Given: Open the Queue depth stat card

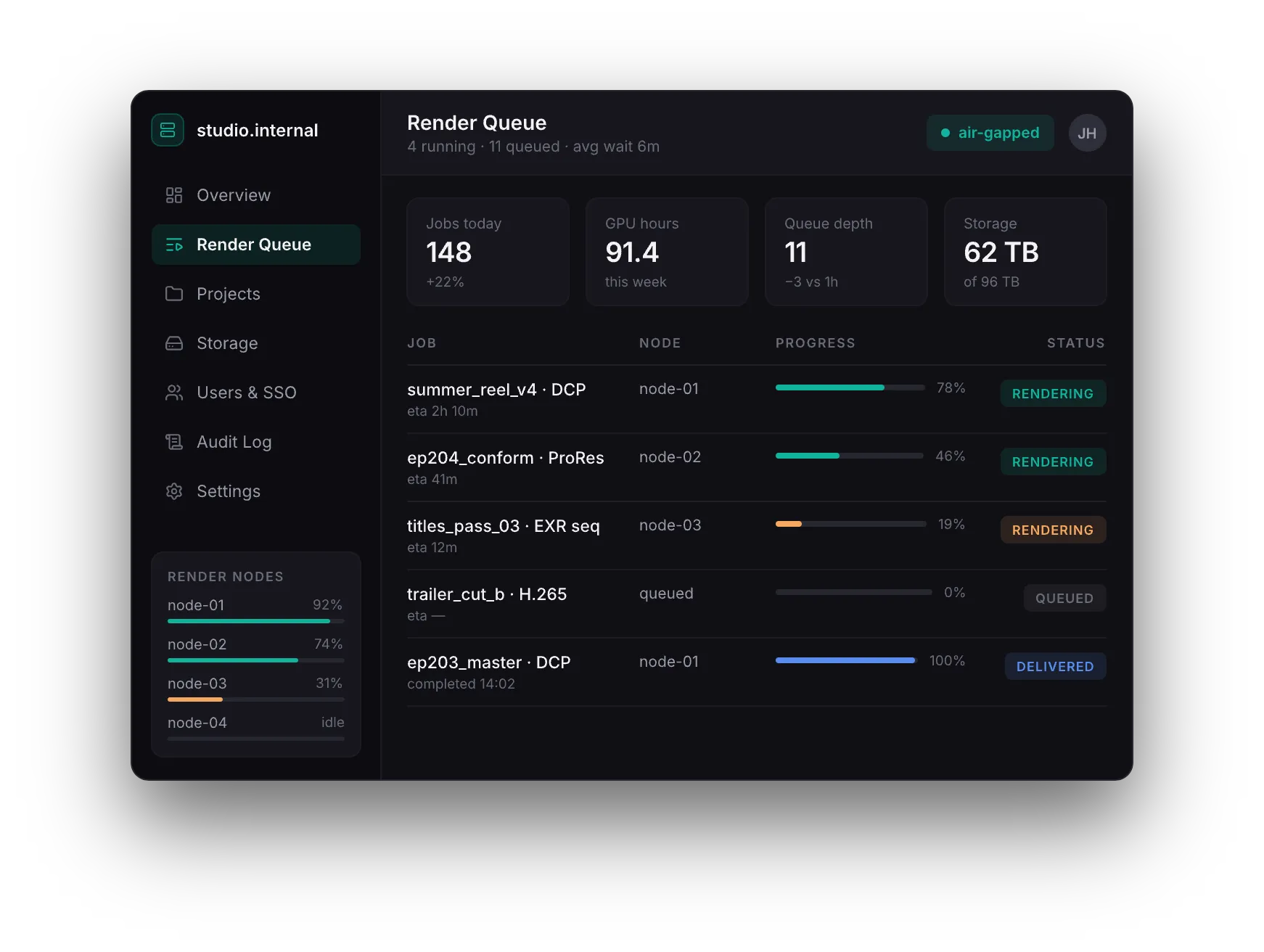Looking at the screenshot, I should [x=846, y=252].
